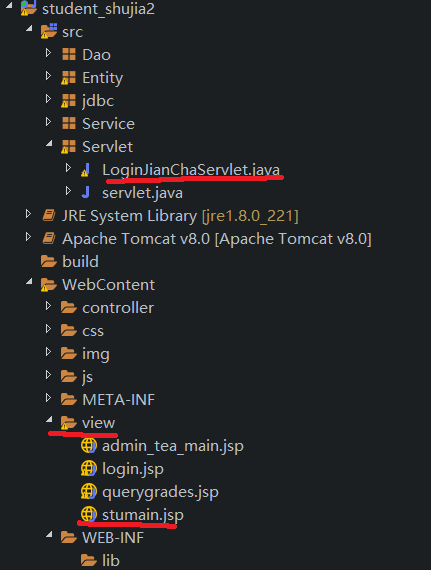The width and height of the screenshot is (431, 570).
Task: Click the controller folder icon
Action: pos(69,308)
